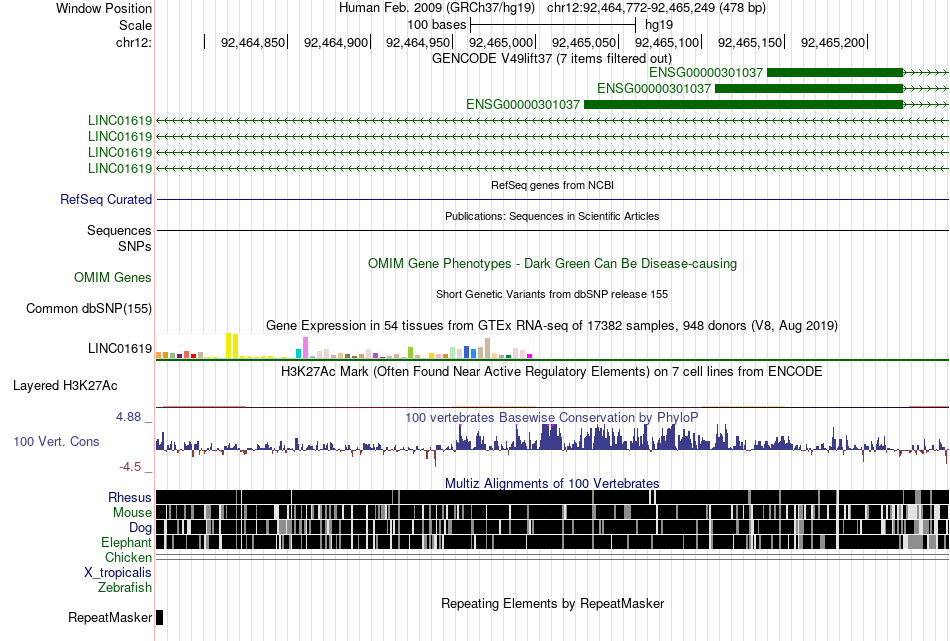Open Publications: Sequences in Scientific Articles title
Screen dimensions: 950x641
click(552, 216)
